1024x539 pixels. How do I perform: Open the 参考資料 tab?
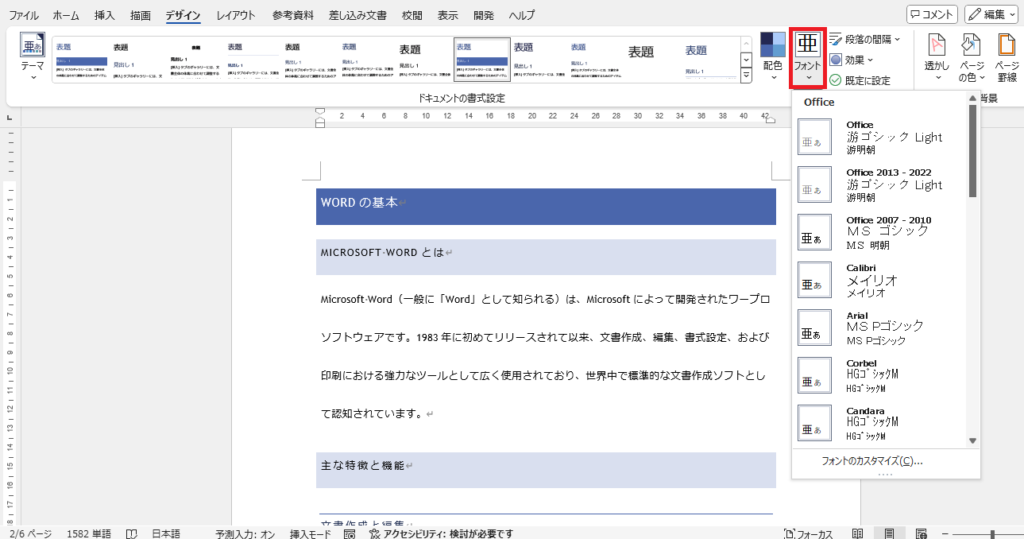(293, 14)
